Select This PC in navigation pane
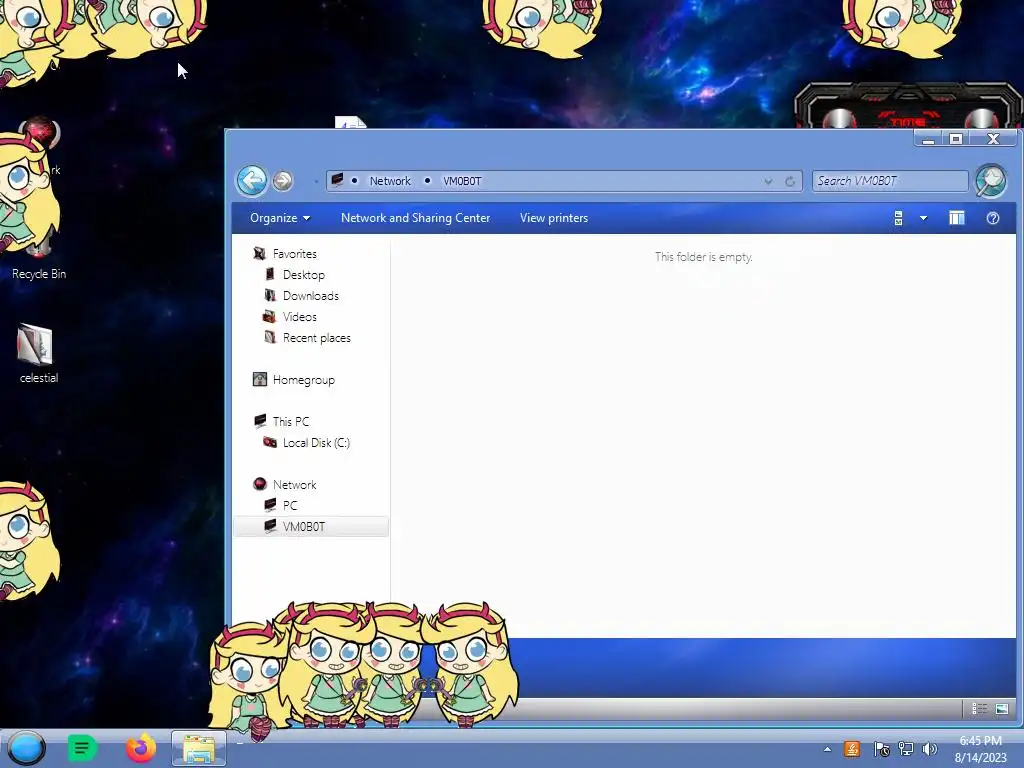The image size is (1024, 768). point(291,421)
